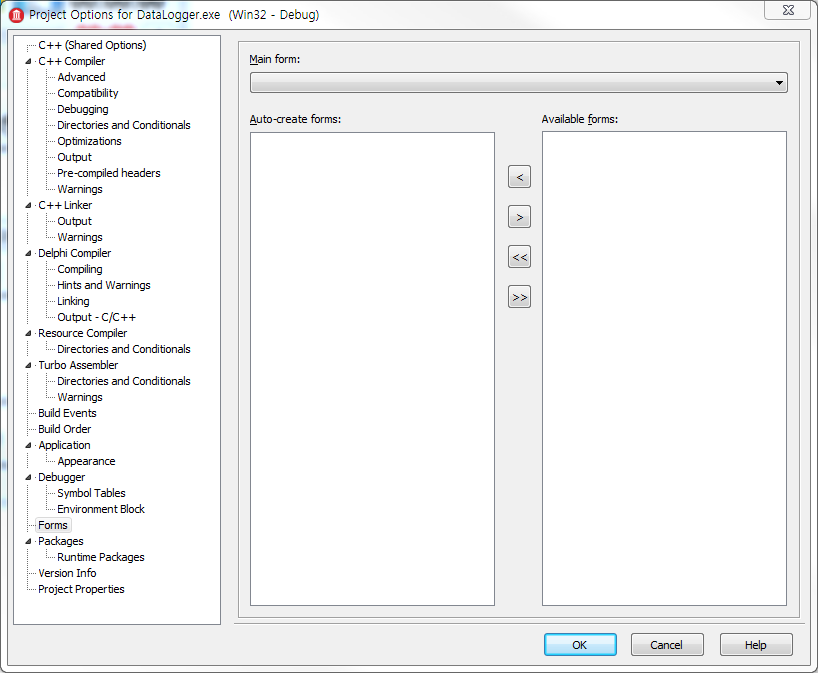Click the app icon in the title bar
Viewport: 818px width, 673px height.
(x=16, y=15)
